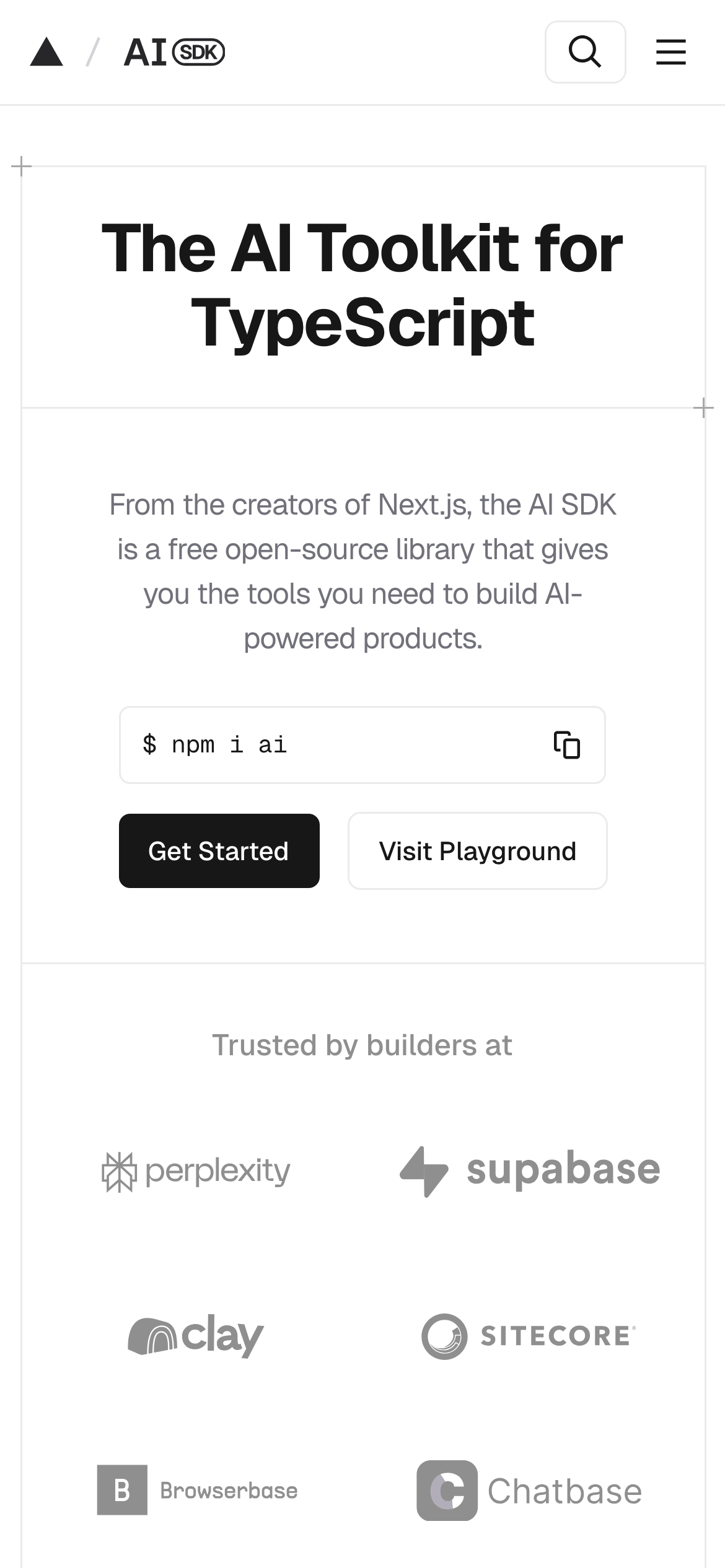Click the Browserbase square B icon
The image size is (725, 1568).
point(122,1490)
